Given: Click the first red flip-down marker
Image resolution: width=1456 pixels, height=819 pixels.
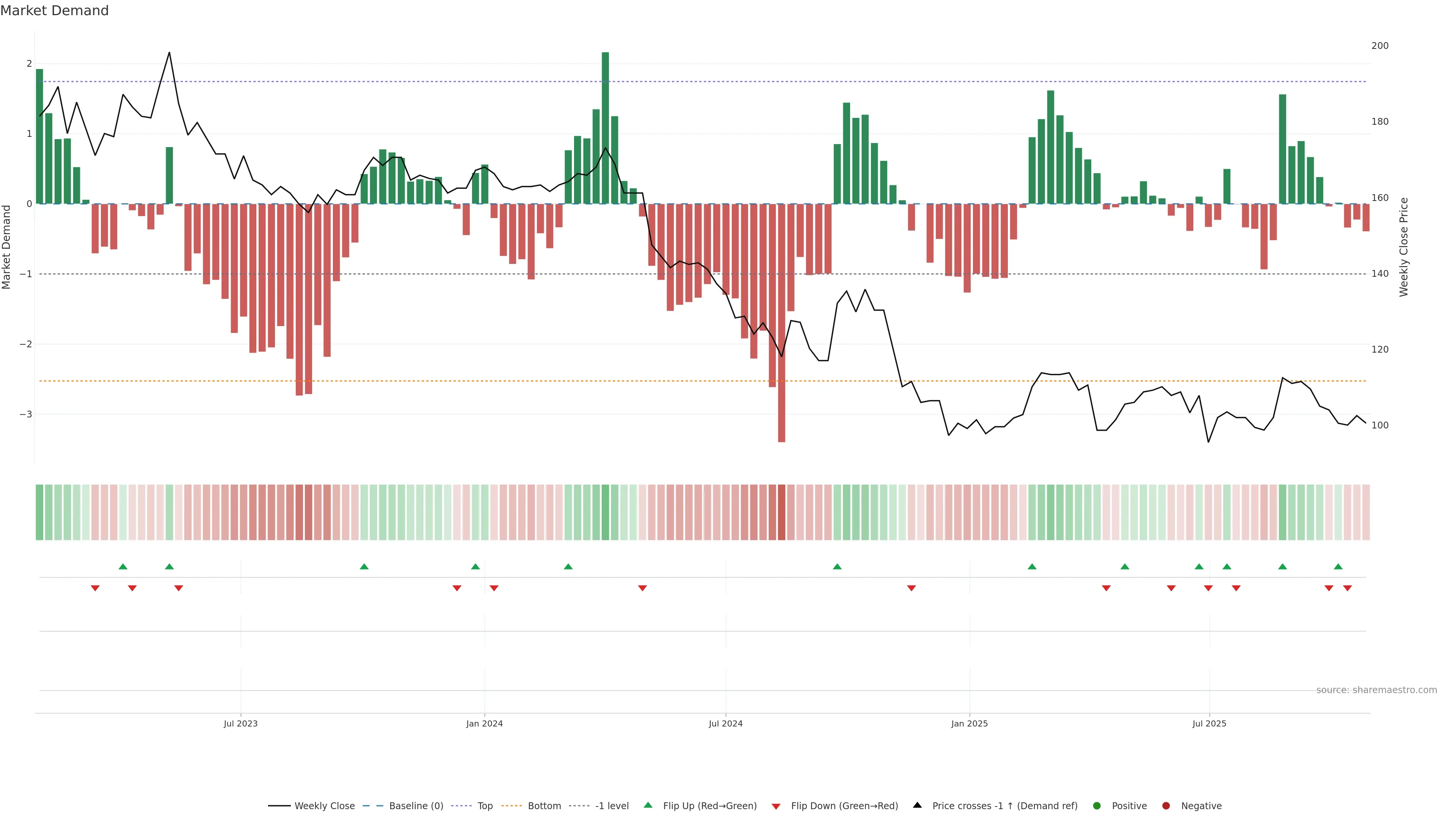Looking at the screenshot, I should click(x=95, y=588).
